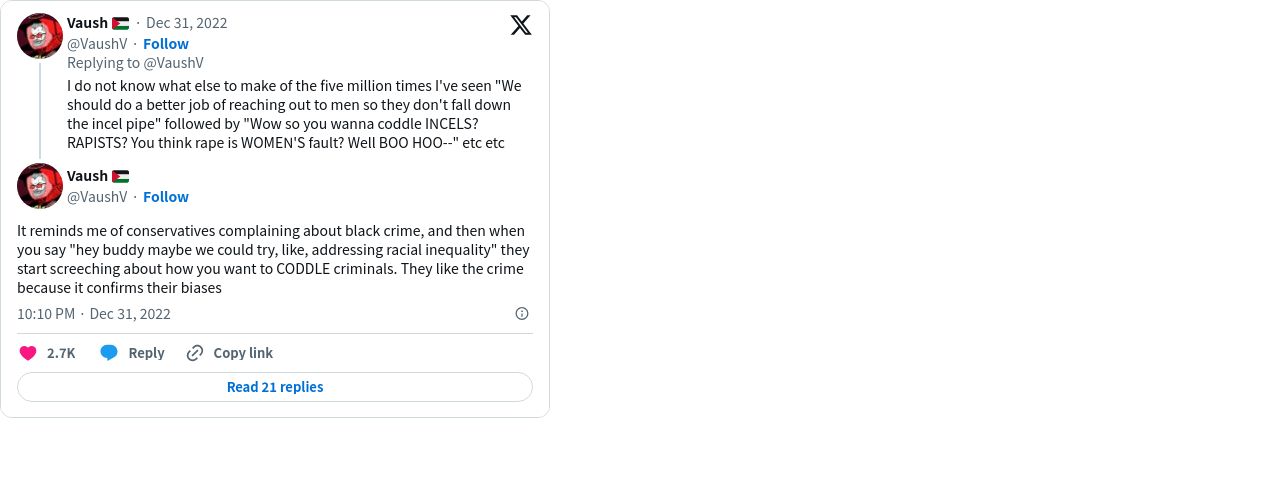Click the Reply text label

[x=146, y=353]
